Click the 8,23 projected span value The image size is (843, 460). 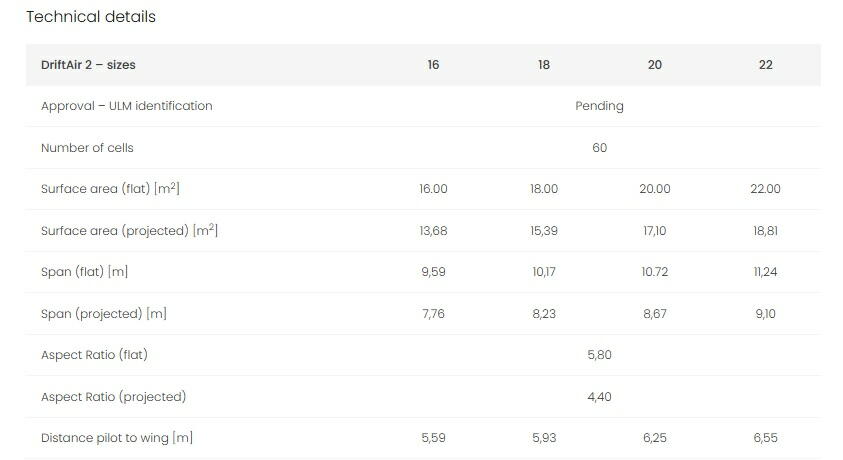click(x=544, y=314)
